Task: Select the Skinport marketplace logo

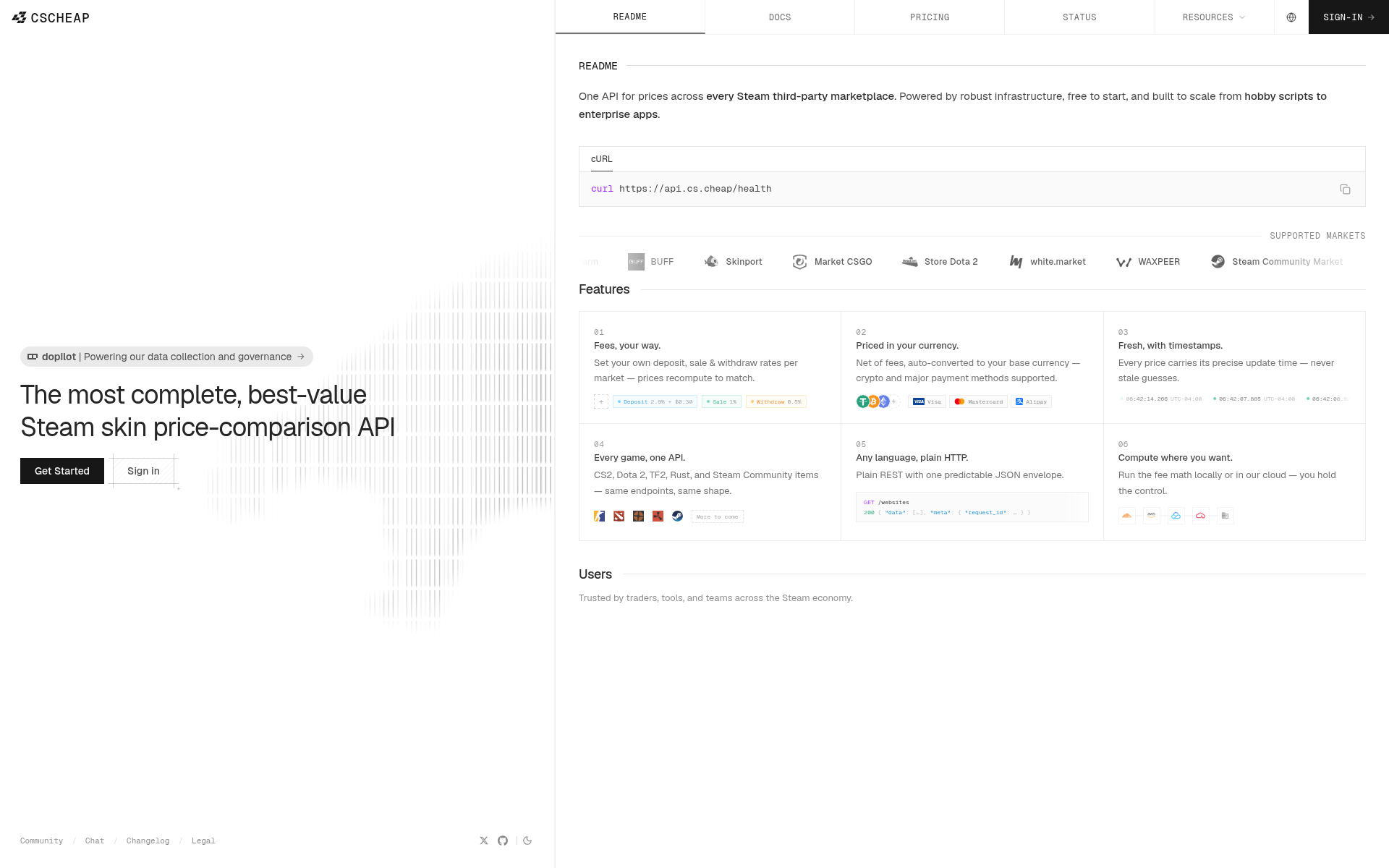Action: point(733,262)
